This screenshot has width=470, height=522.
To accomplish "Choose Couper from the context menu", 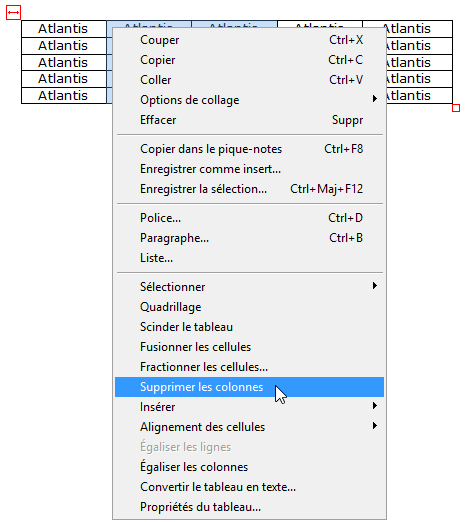I will 249,40.
